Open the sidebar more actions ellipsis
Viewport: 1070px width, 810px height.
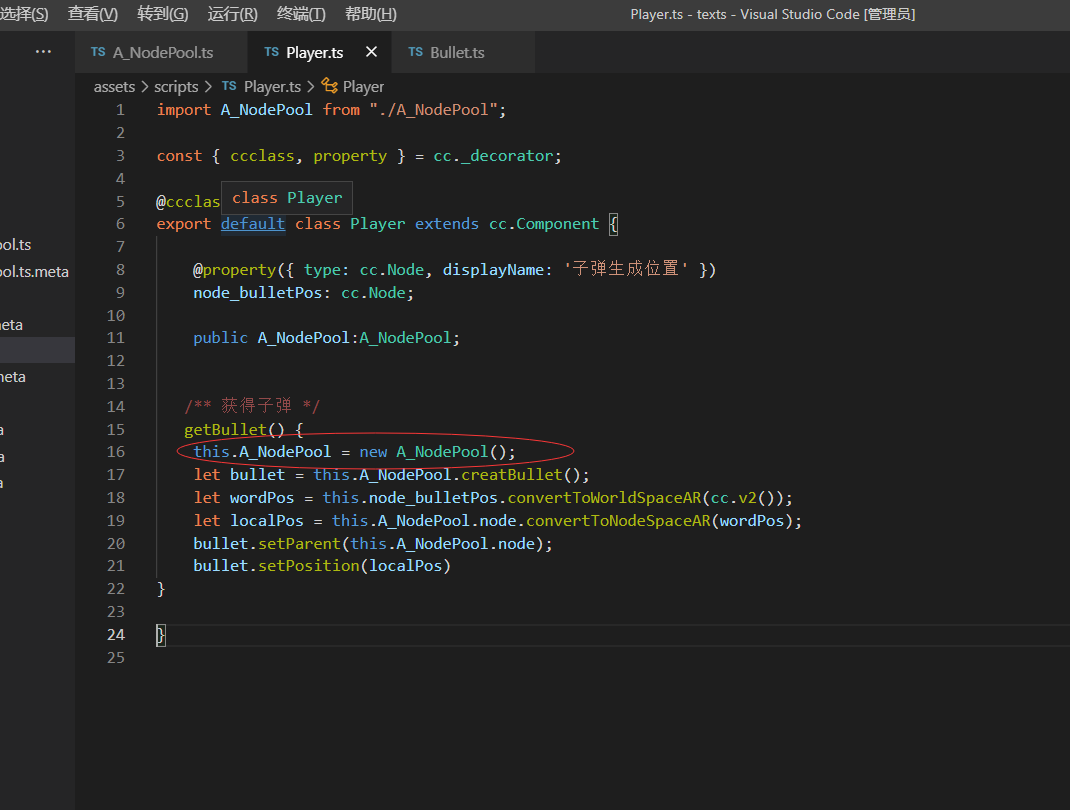pyautogui.click(x=43, y=52)
